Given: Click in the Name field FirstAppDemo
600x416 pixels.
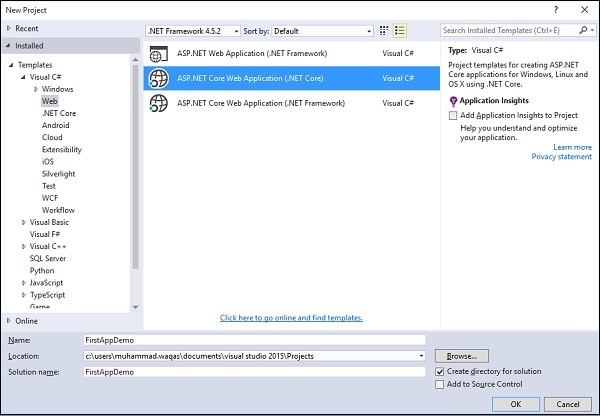Looking at the screenshot, I should point(254,340).
